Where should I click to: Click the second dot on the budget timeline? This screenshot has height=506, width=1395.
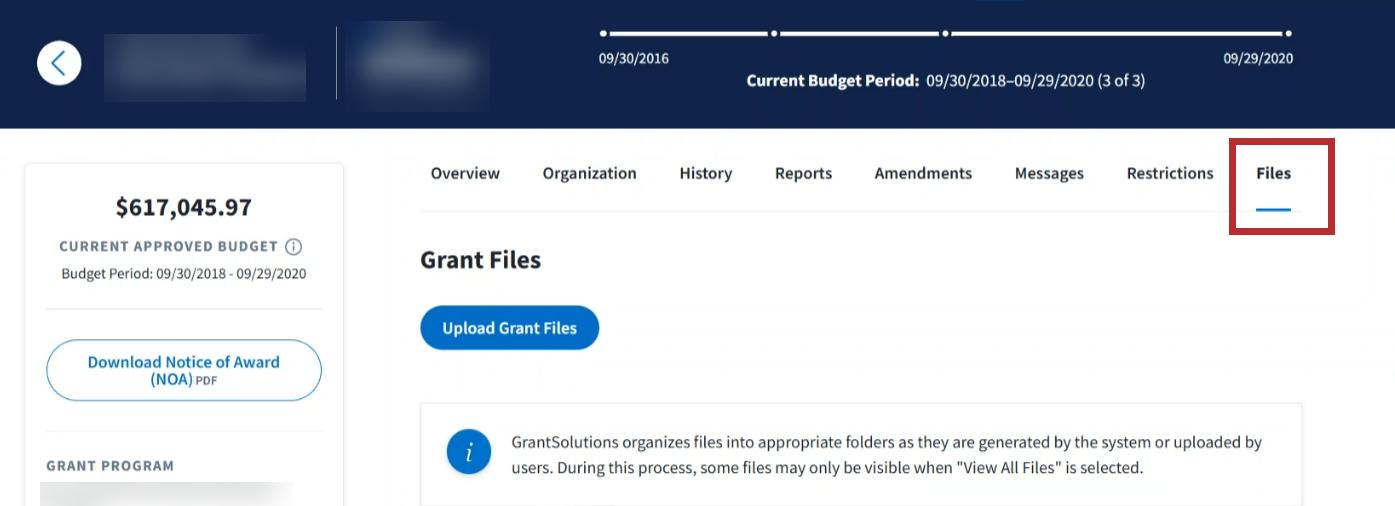click(x=774, y=33)
